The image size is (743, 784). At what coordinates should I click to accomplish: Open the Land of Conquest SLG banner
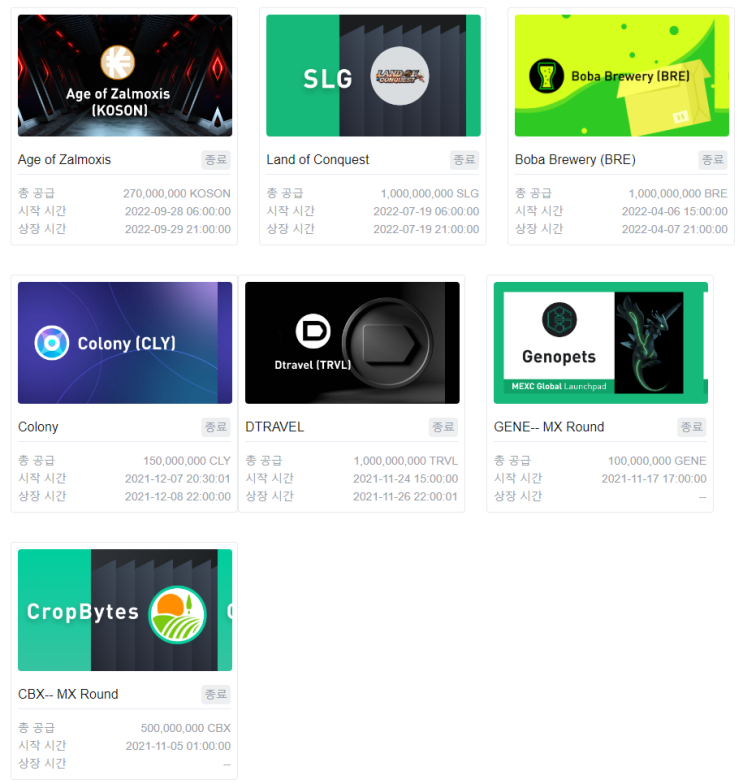pyautogui.click(x=374, y=76)
